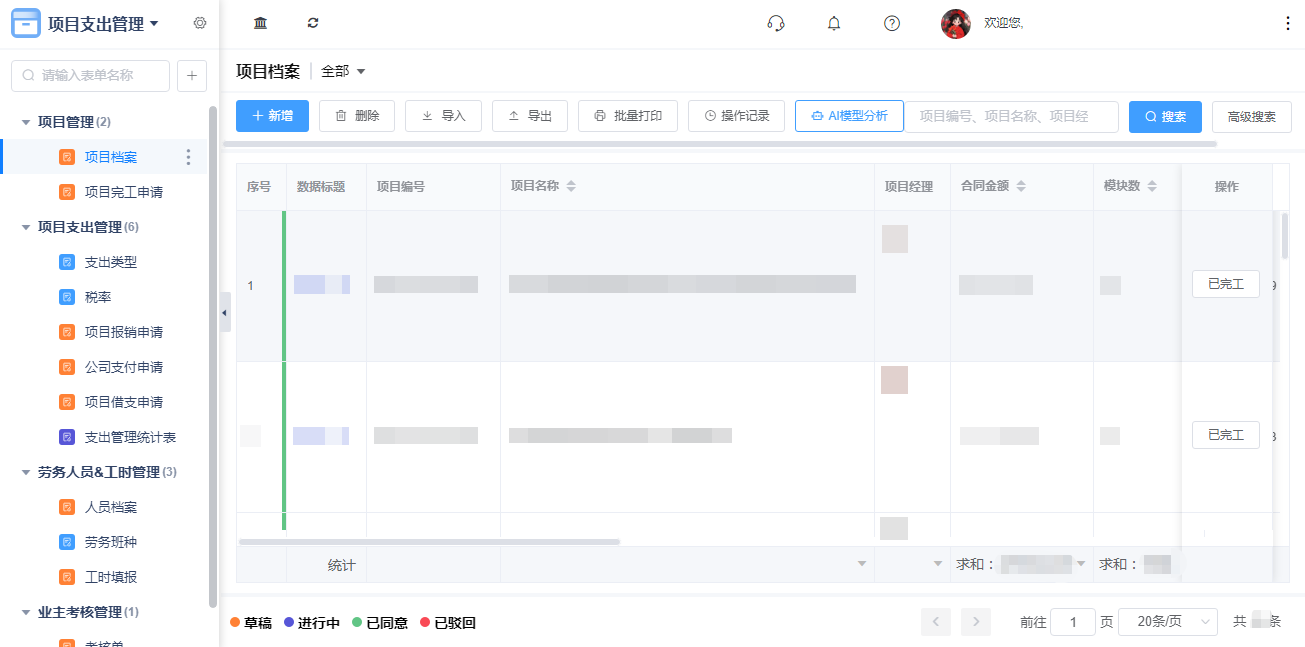
Task: Go to previous page arrow
Action: (x=936, y=622)
